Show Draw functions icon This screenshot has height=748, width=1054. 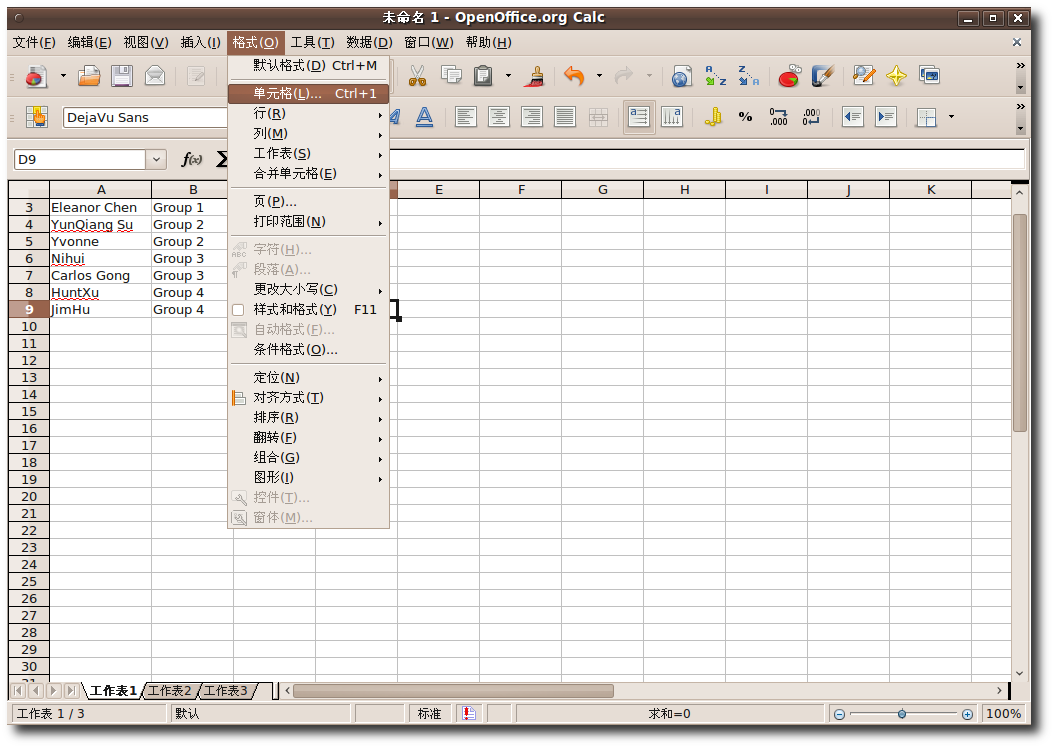tap(822, 76)
